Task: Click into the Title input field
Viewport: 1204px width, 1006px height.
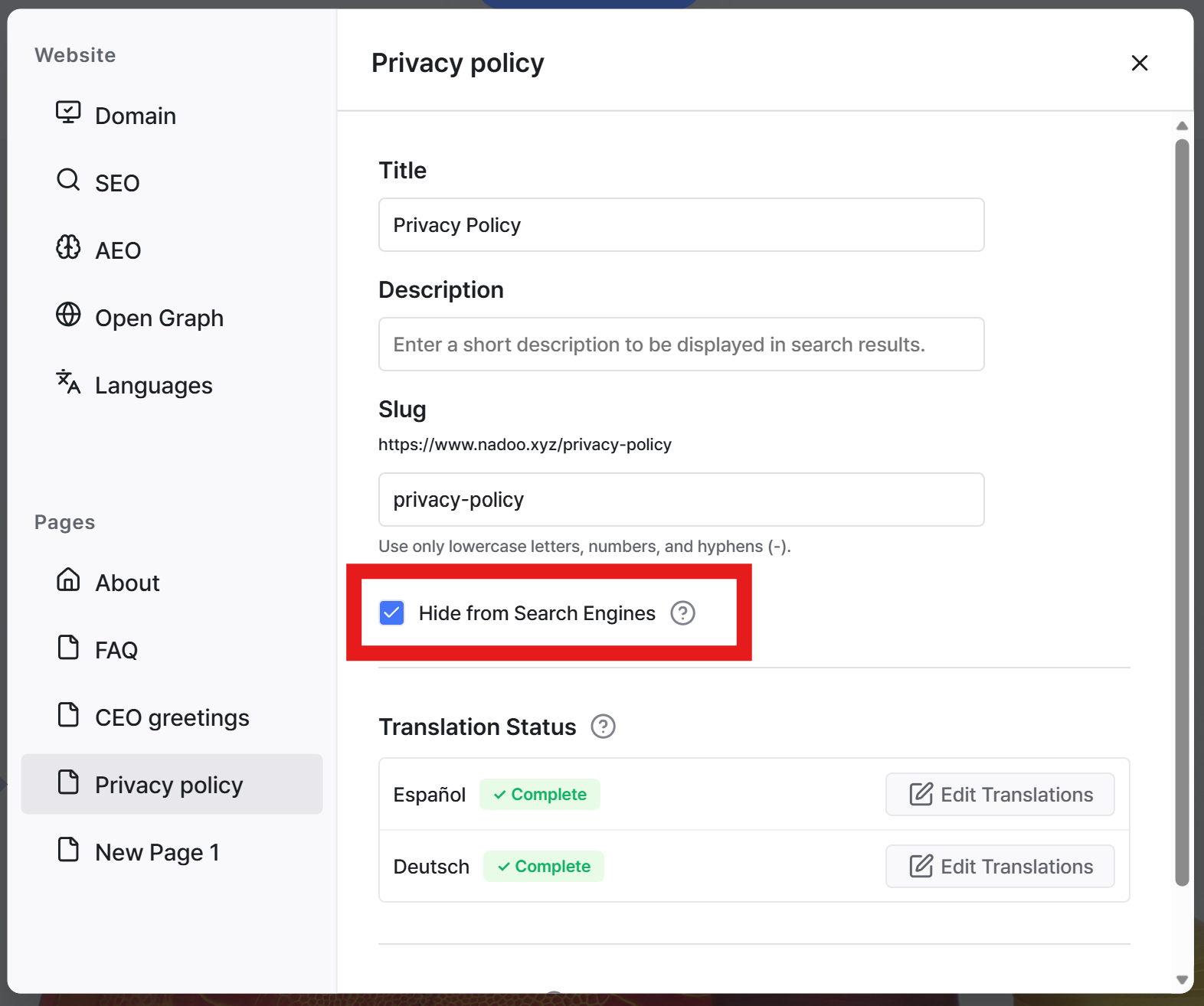Action: point(681,225)
